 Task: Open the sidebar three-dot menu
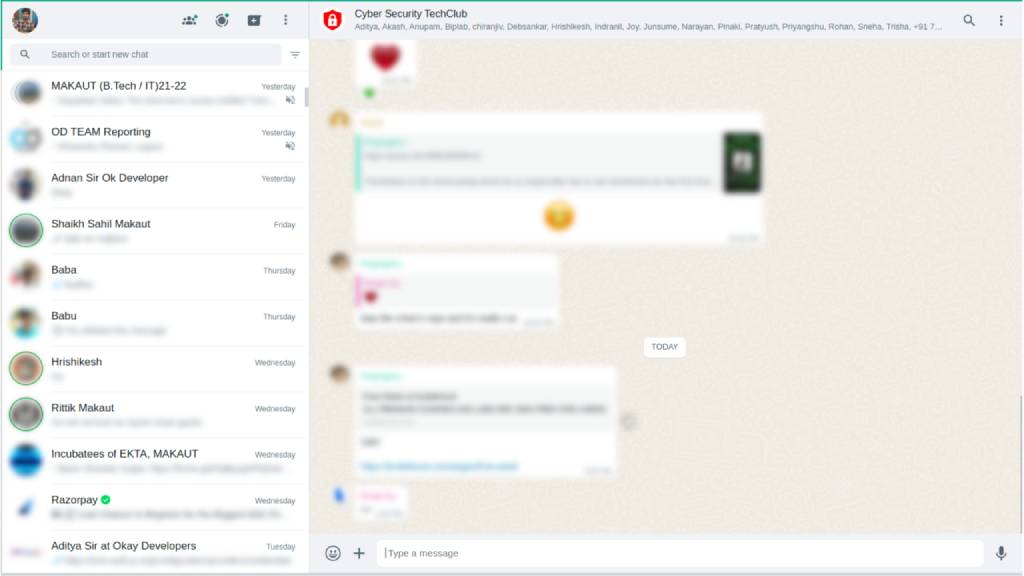(x=286, y=20)
